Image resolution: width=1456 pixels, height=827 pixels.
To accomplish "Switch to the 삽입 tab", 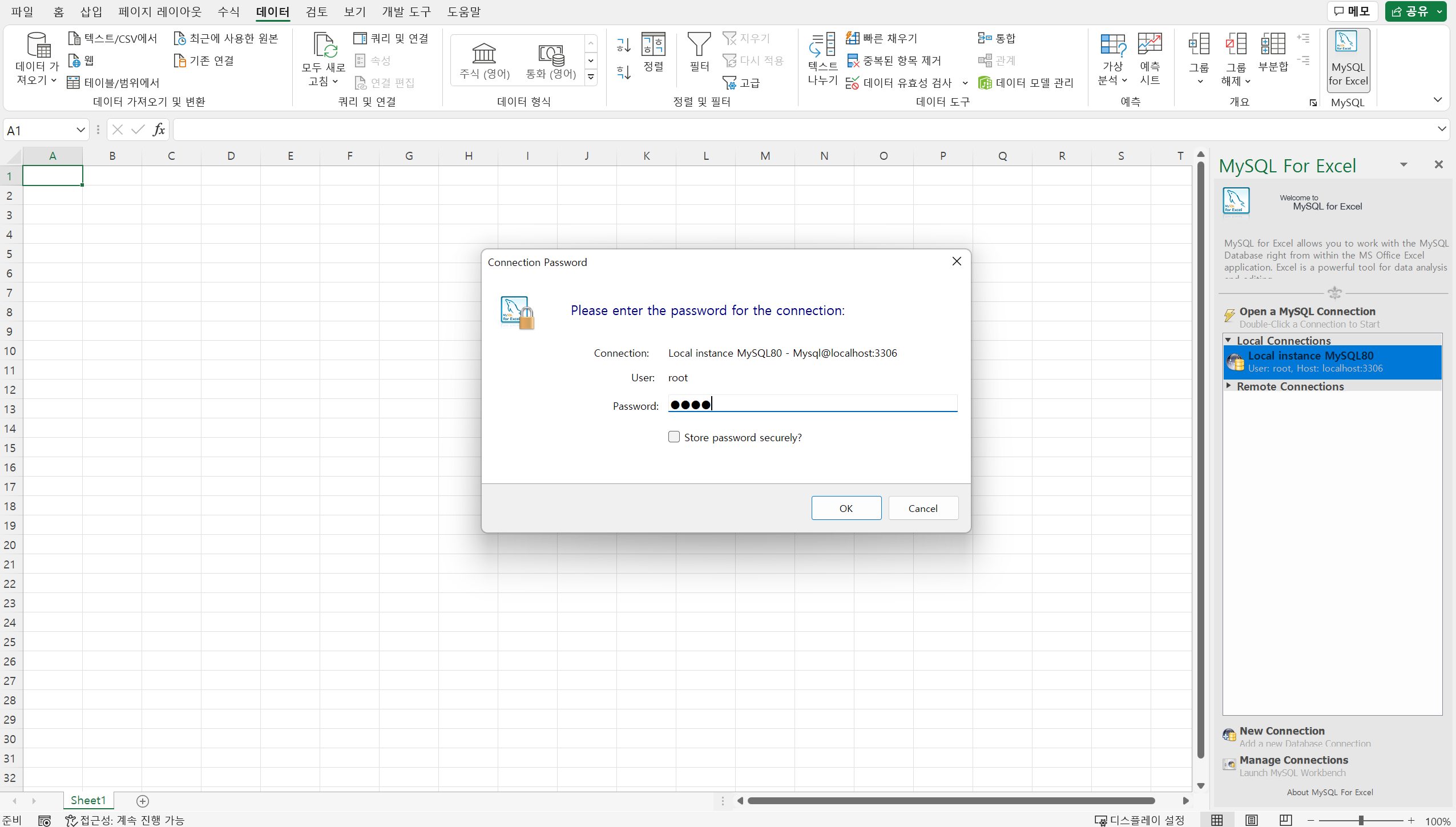I will tap(91, 11).
